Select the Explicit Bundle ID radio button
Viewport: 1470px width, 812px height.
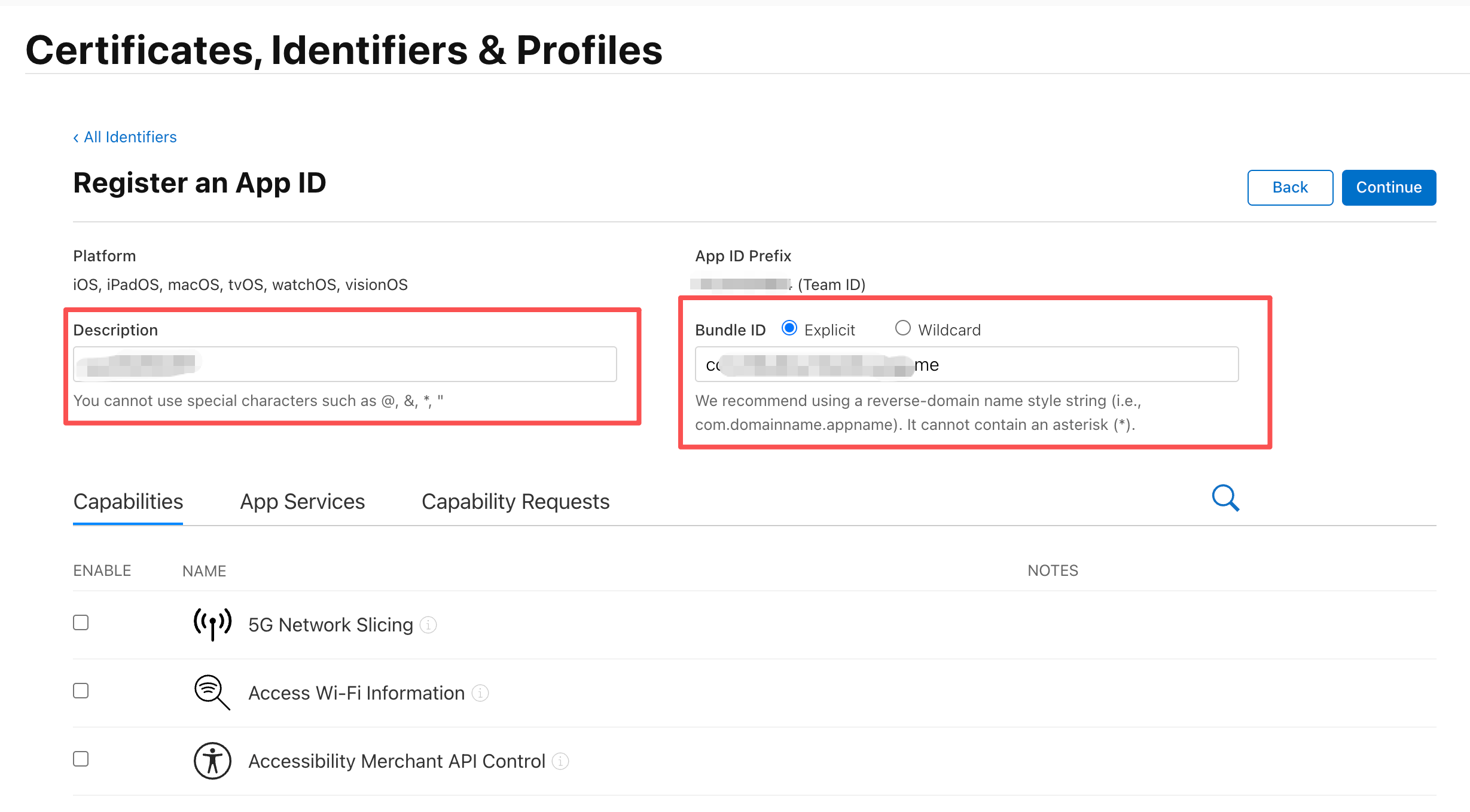coord(789,328)
